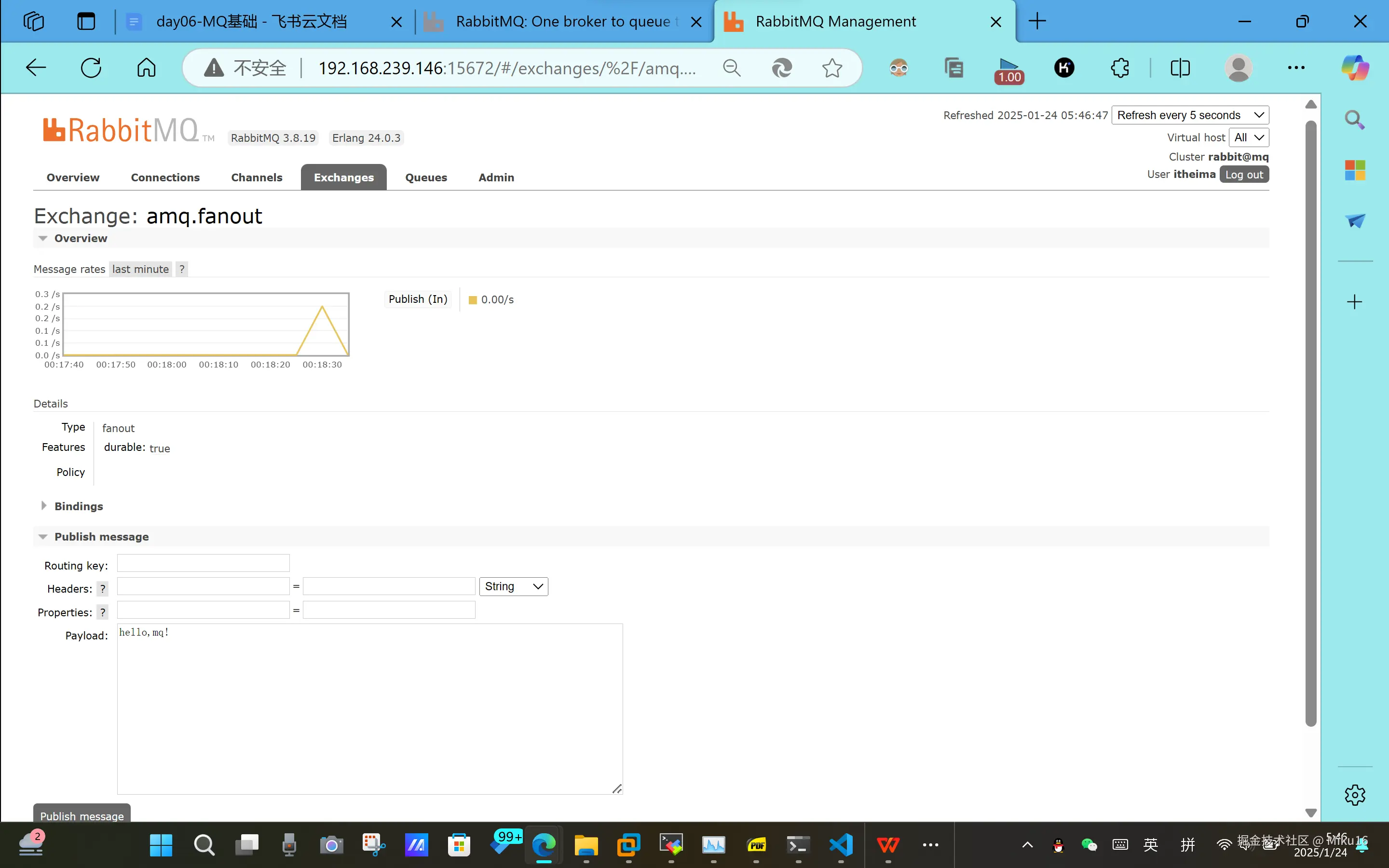This screenshot has height=868, width=1389.
Task: Click the Routing key input field
Action: [203, 563]
